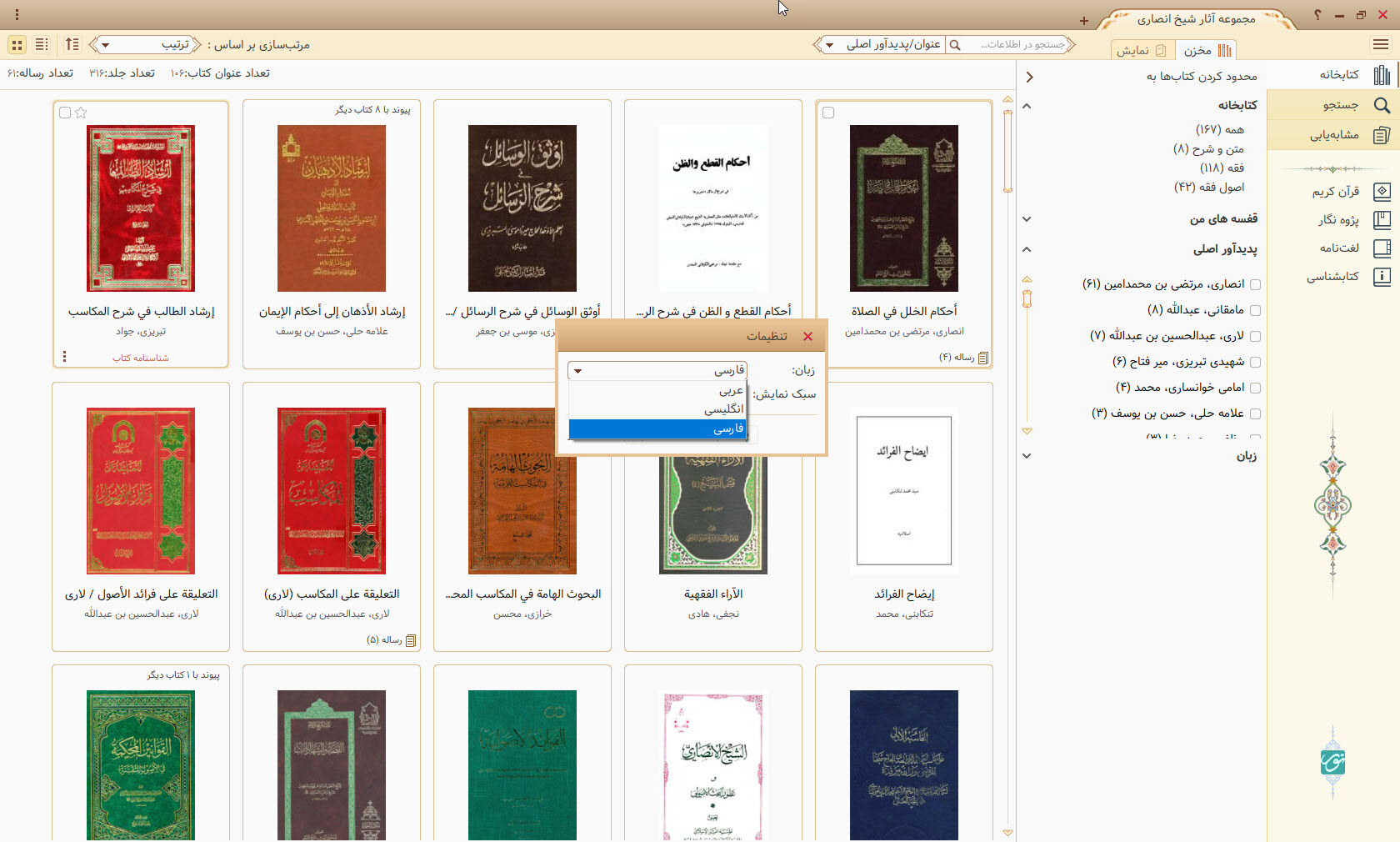Open إيضاح الفرائد book cover

[904, 491]
